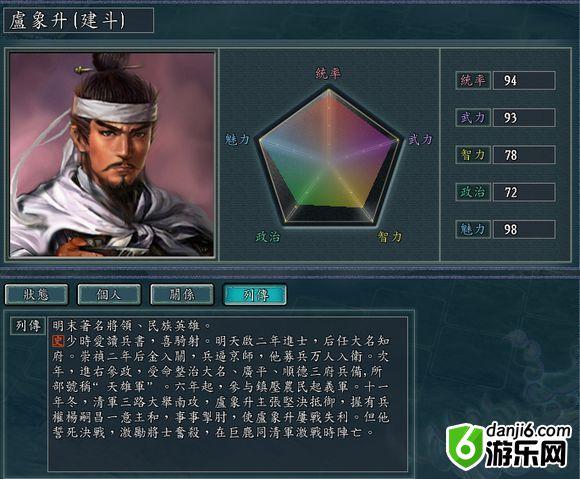Click the red 史 marker in biography
This screenshot has width=580, height=479.
pyautogui.click(x=58, y=341)
